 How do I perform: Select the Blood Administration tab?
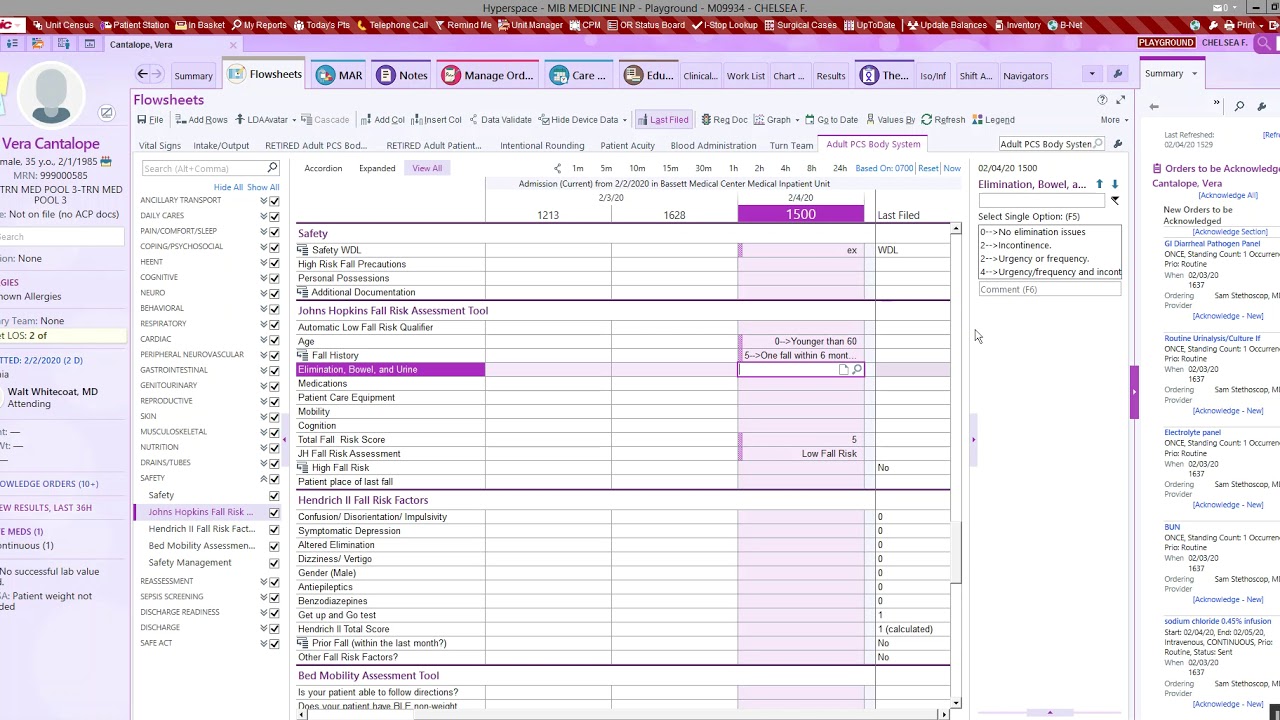[713, 145]
